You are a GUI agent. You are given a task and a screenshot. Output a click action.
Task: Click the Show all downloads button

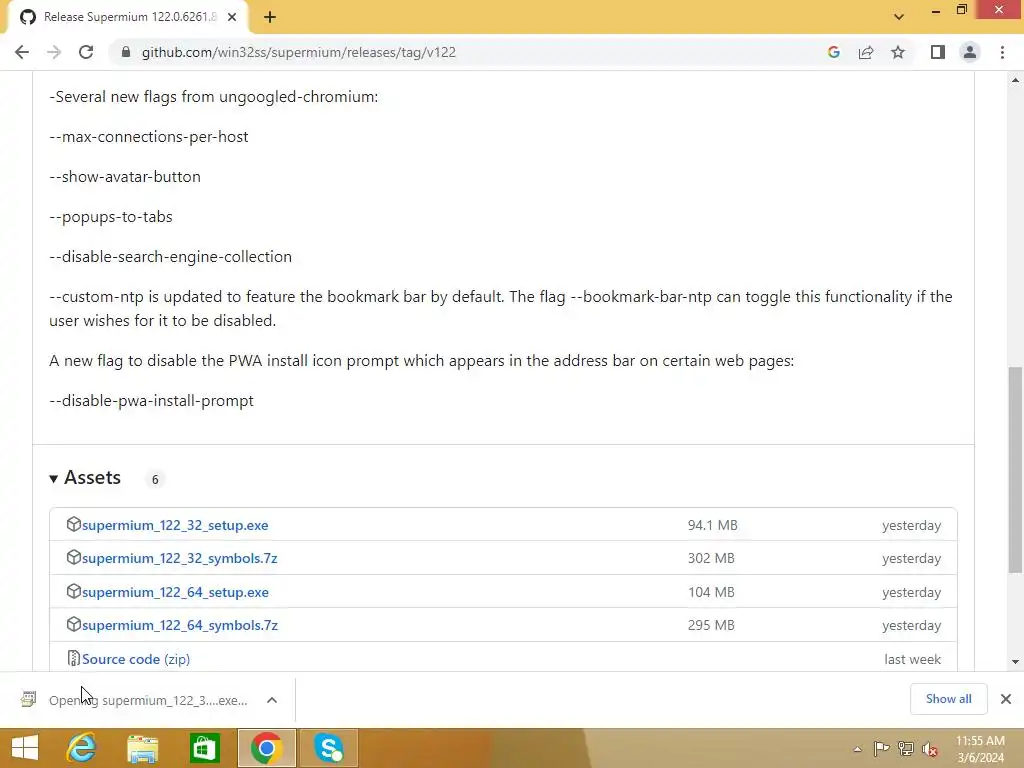tap(948, 699)
